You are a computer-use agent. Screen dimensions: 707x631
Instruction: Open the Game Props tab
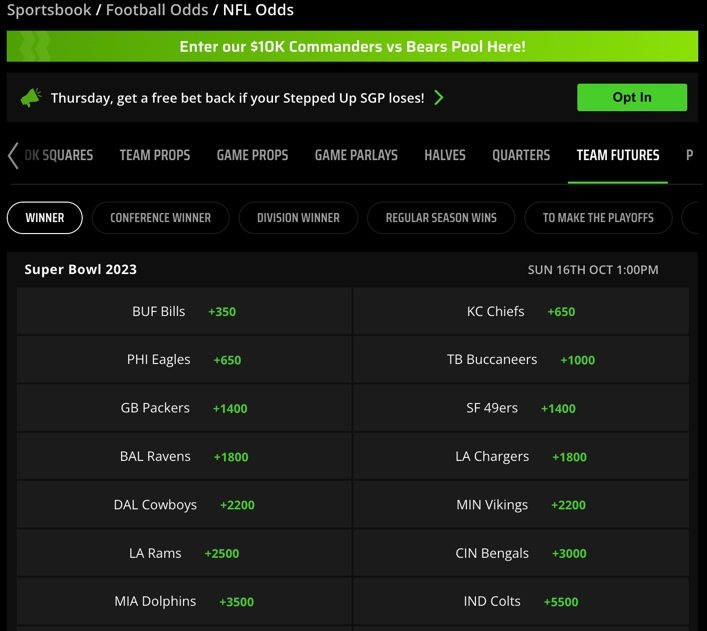[252, 155]
